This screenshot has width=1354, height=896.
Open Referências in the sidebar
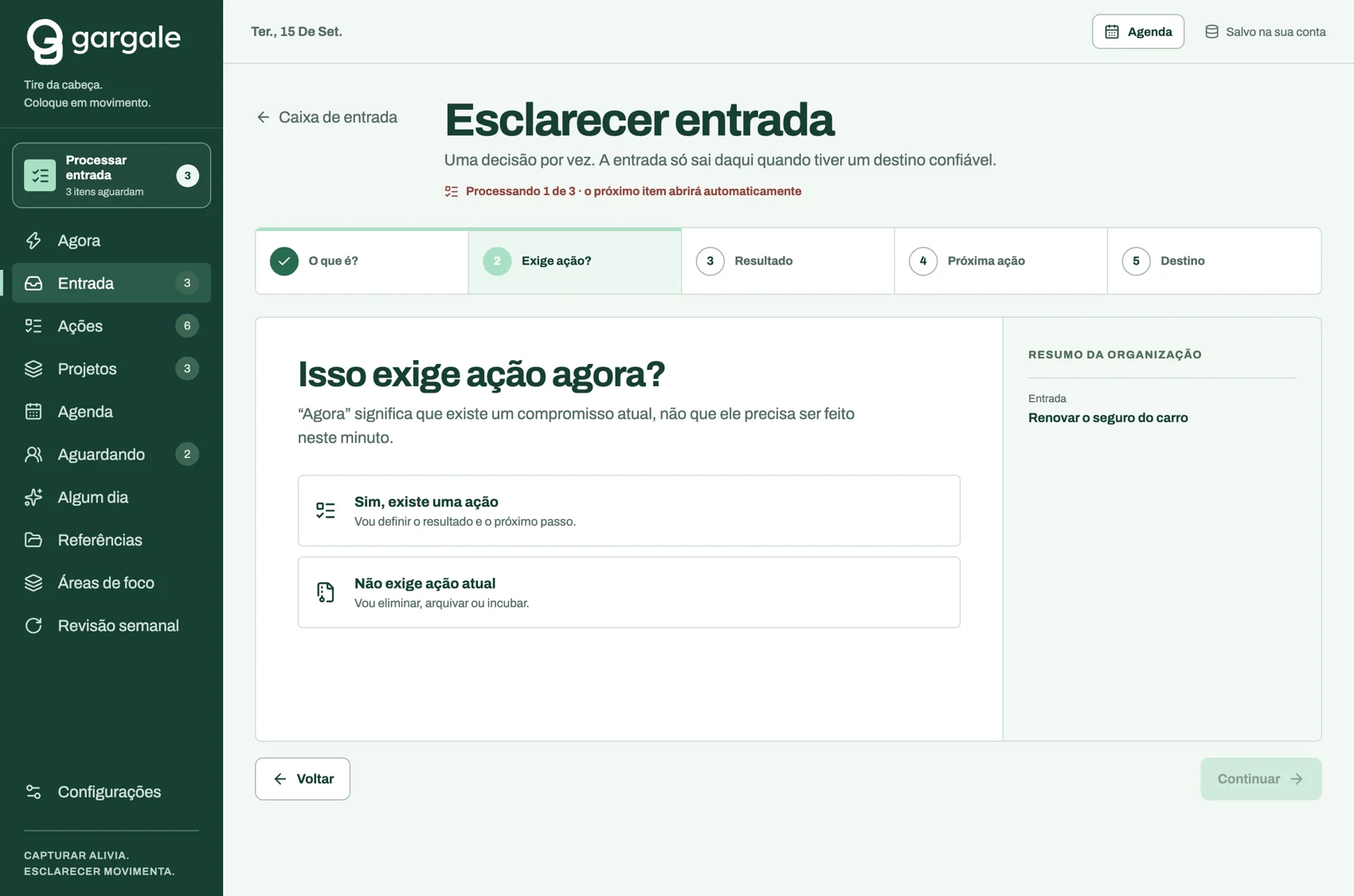(x=112, y=540)
